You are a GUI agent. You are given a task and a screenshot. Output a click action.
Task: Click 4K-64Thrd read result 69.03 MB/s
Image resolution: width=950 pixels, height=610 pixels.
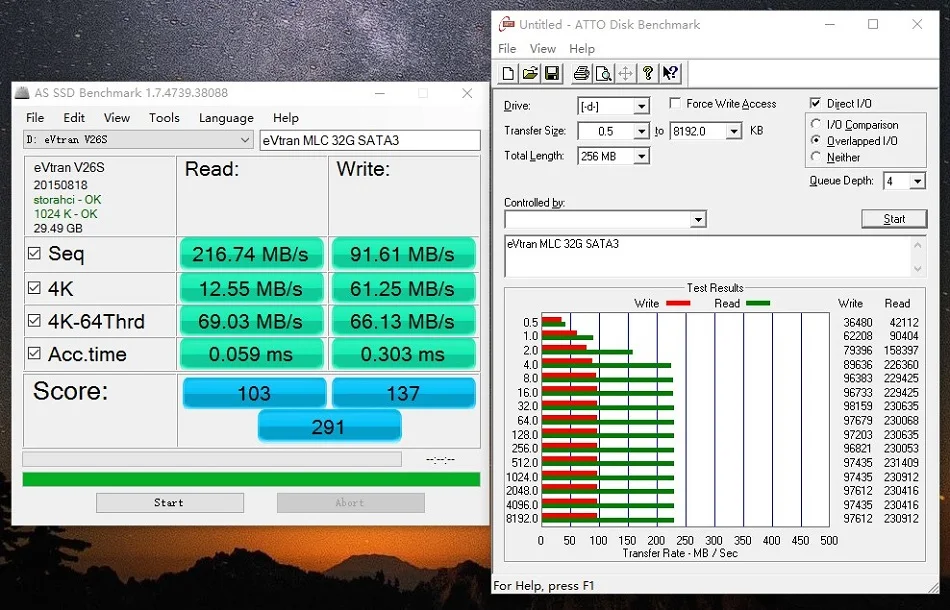(x=251, y=321)
